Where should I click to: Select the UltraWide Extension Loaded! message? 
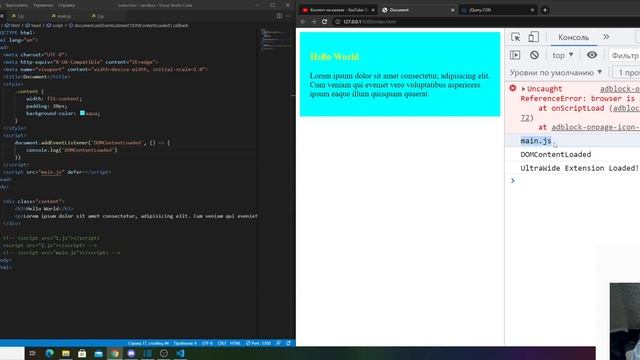pos(579,168)
